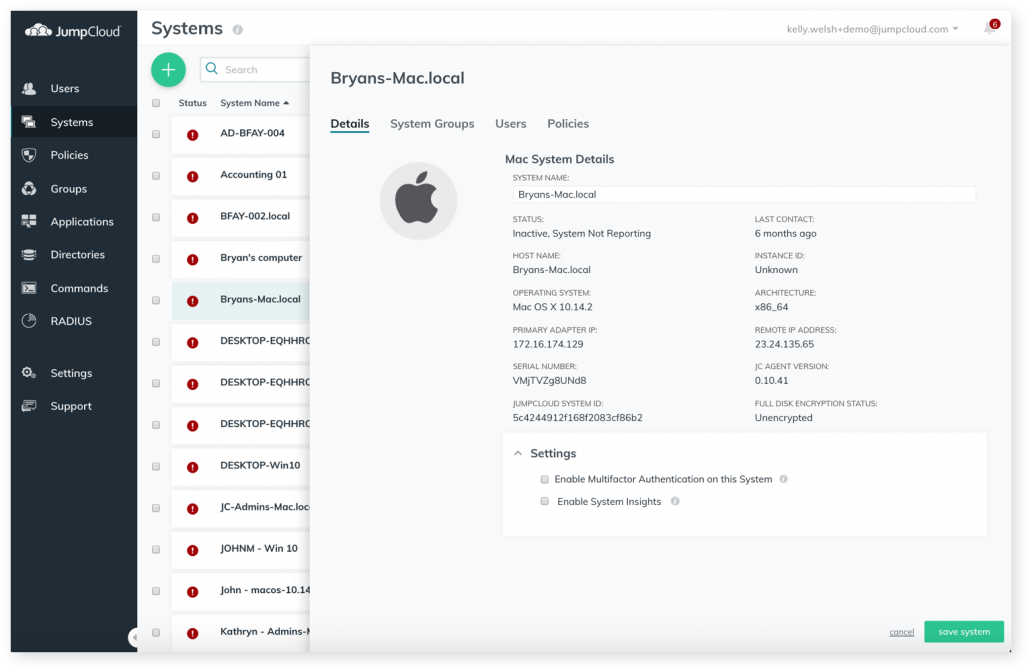Click into the System Name text field
The height and width of the screenshot is (671, 1030).
point(743,195)
